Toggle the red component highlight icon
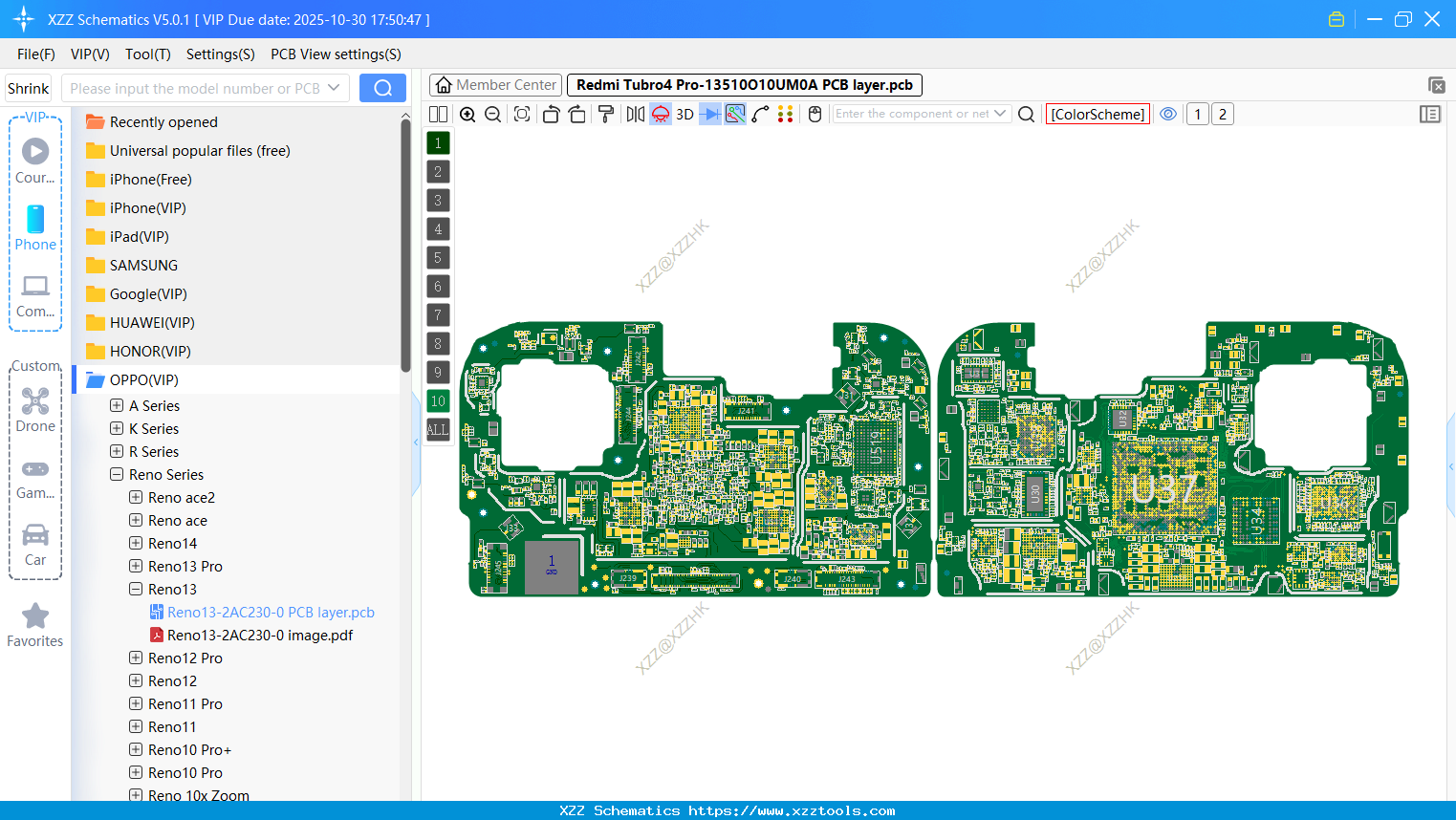The width and height of the screenshot is (1456, 820). pos(661,114)
